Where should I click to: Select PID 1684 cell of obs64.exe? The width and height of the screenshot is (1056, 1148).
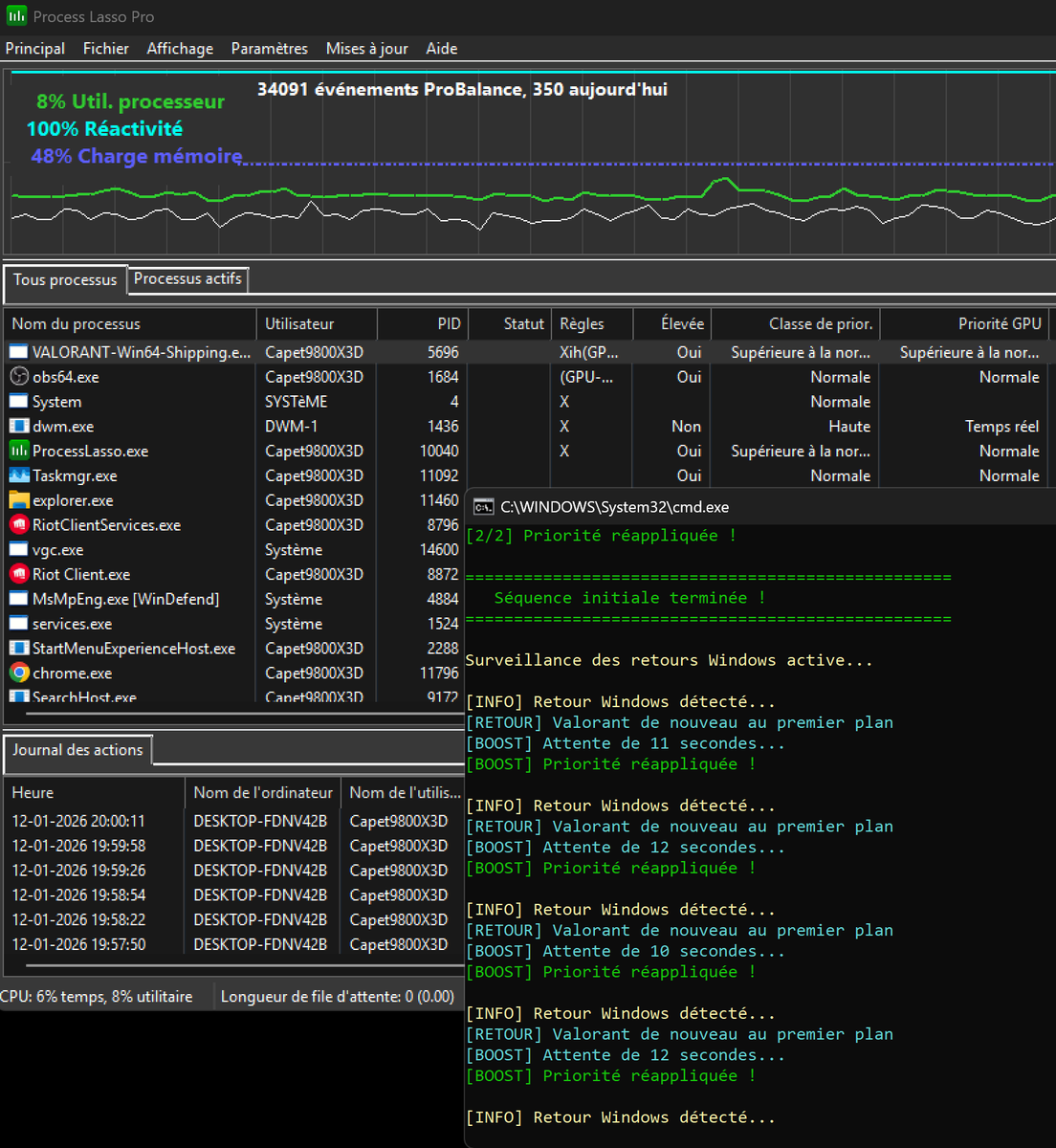[x=443, y=377]
